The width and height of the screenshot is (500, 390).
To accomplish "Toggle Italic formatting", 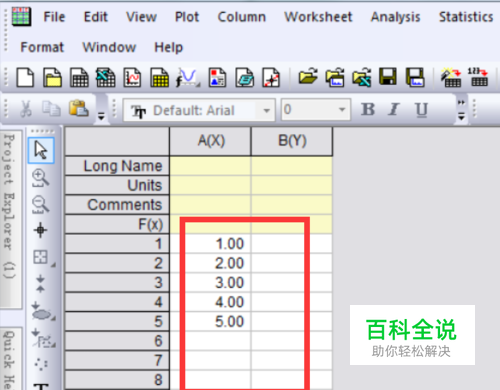I will coord(394,109).
